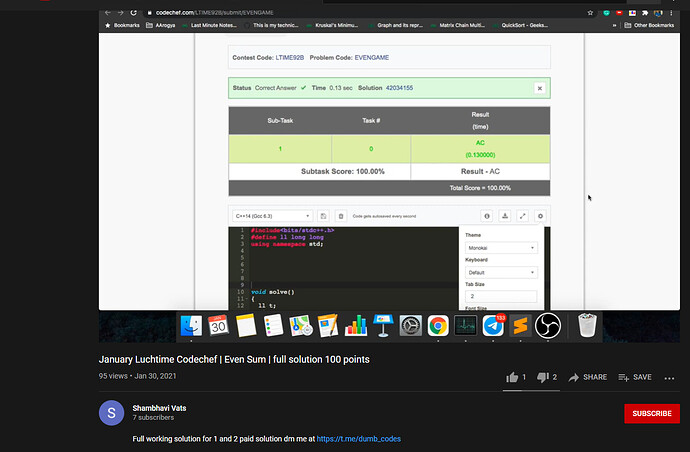
Task: Click the 'Subtask Score: 100.00%' cell
Action: tap(320, 172)
